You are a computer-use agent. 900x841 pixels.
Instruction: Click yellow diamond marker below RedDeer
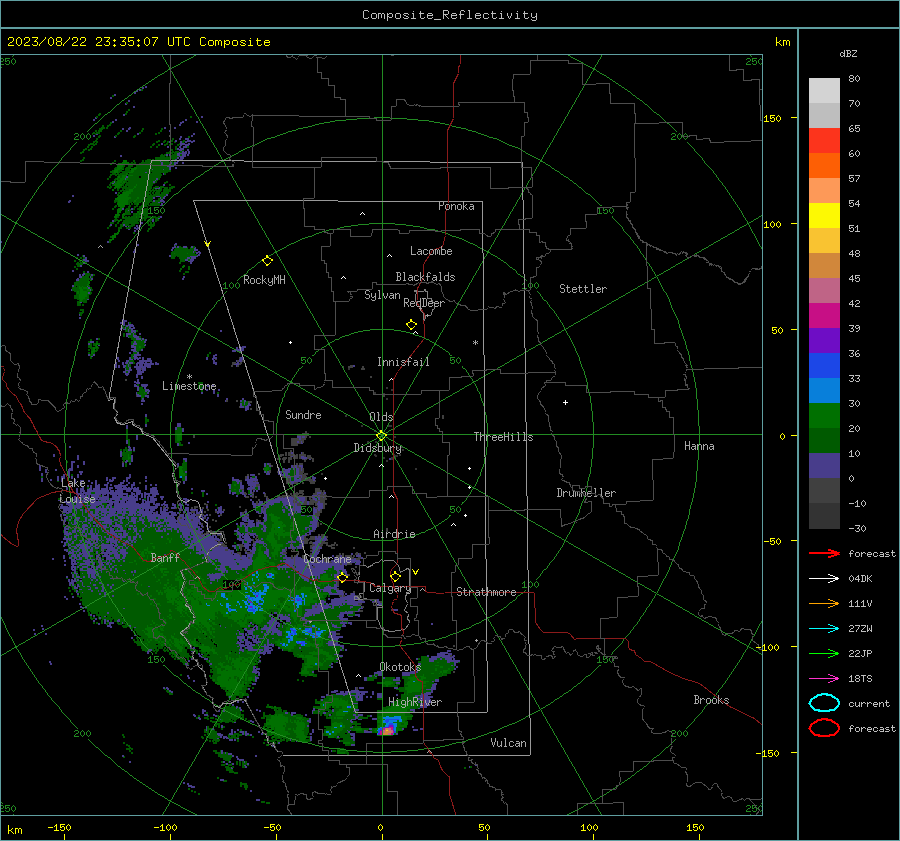tap(412, 325)
